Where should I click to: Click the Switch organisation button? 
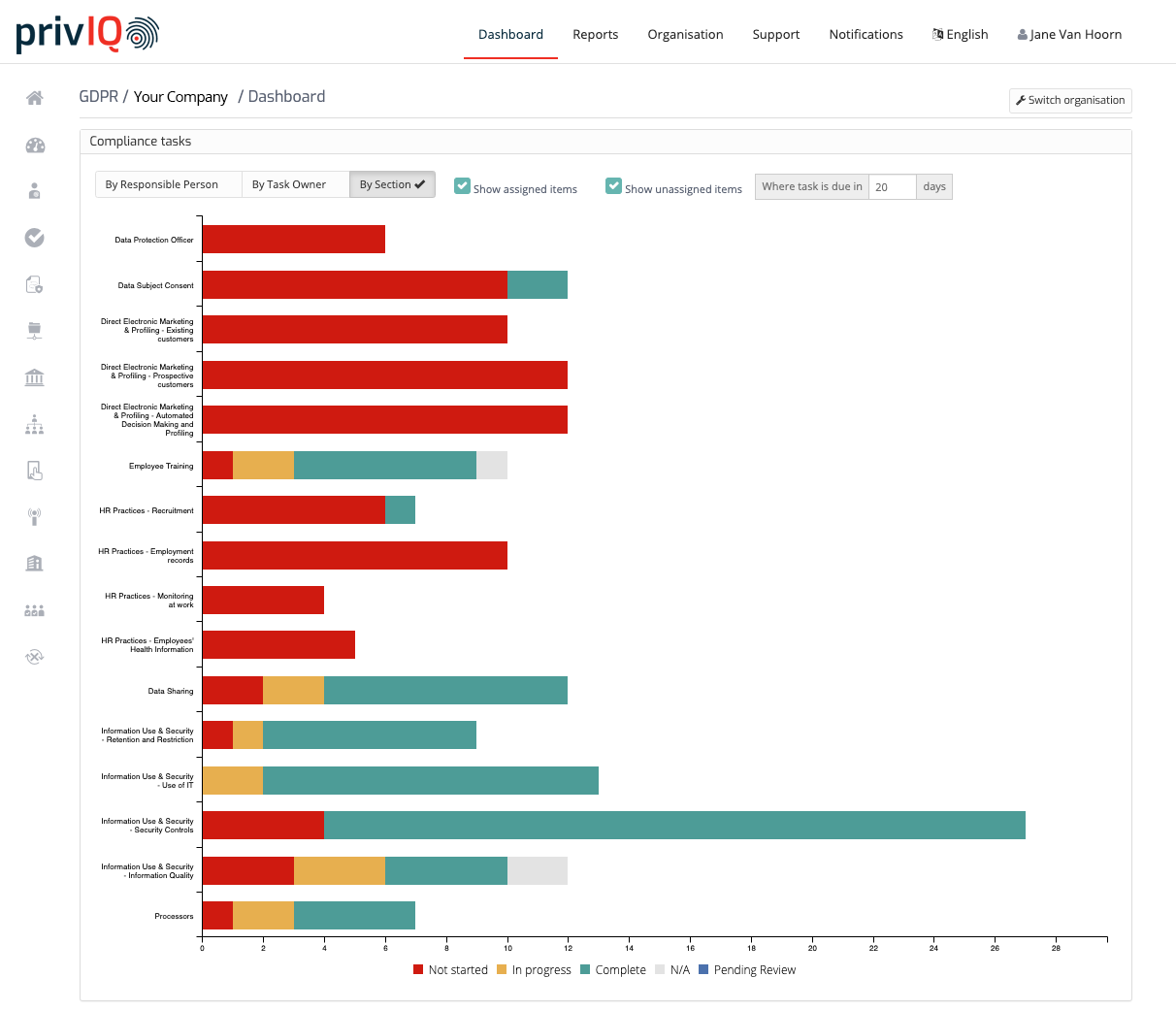(x=1070, y=100)
